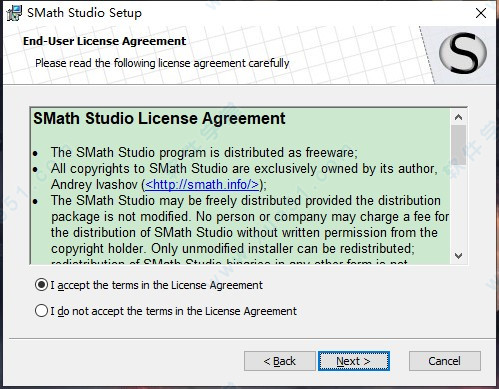Open the http://smath.info/ link

[x=202, y=184]
